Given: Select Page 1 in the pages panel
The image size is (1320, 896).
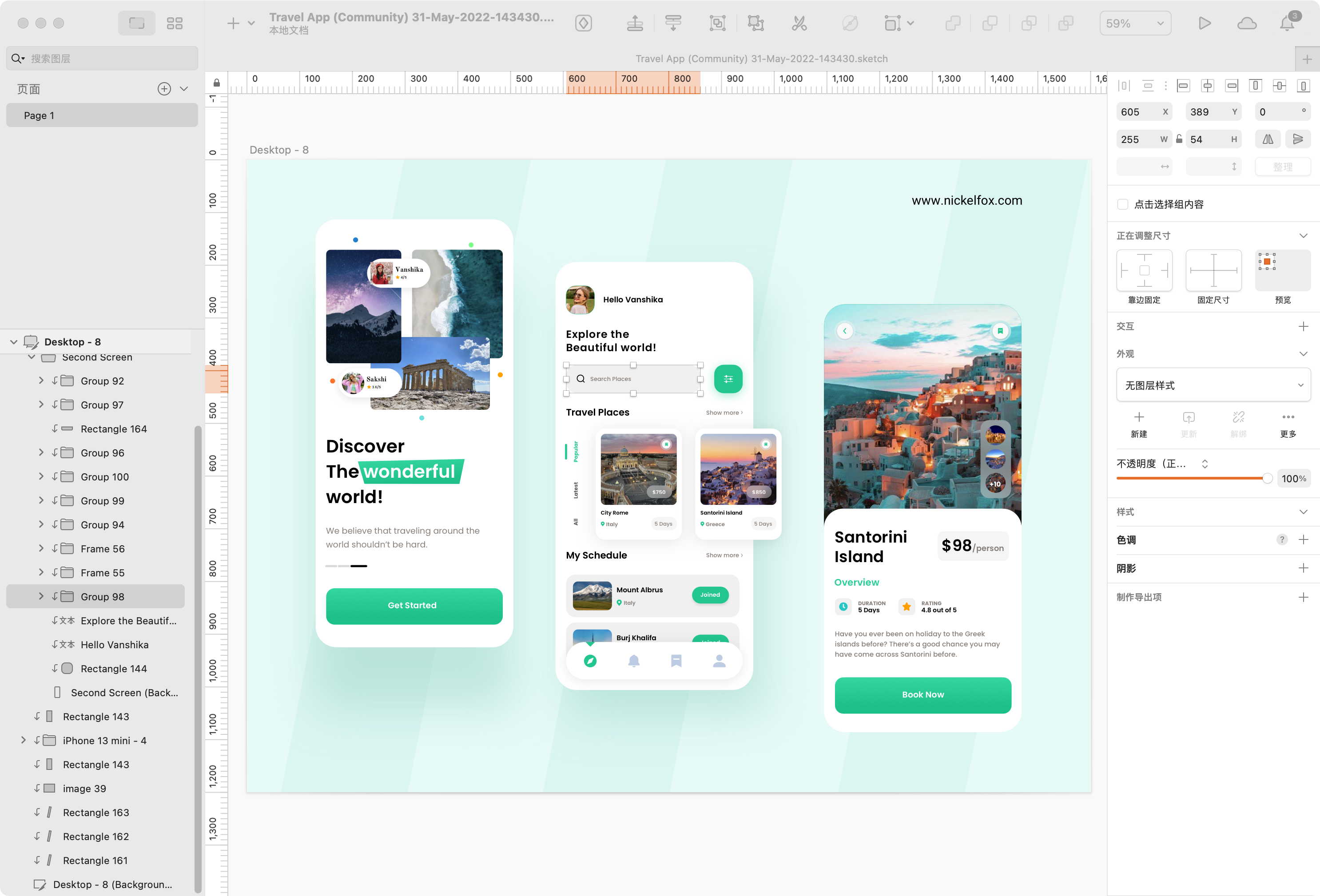Looking at the screenshot, I should point(102,115).
